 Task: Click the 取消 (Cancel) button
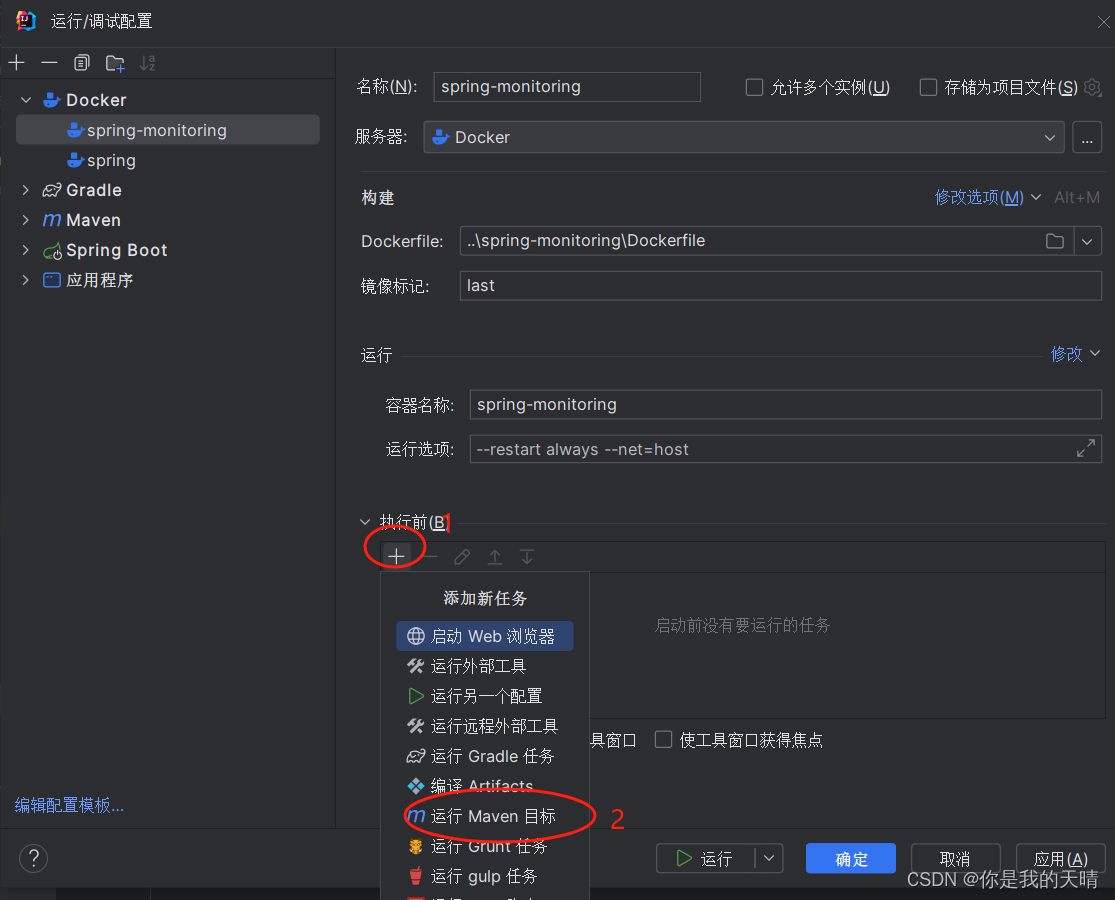tap(955, 858)
